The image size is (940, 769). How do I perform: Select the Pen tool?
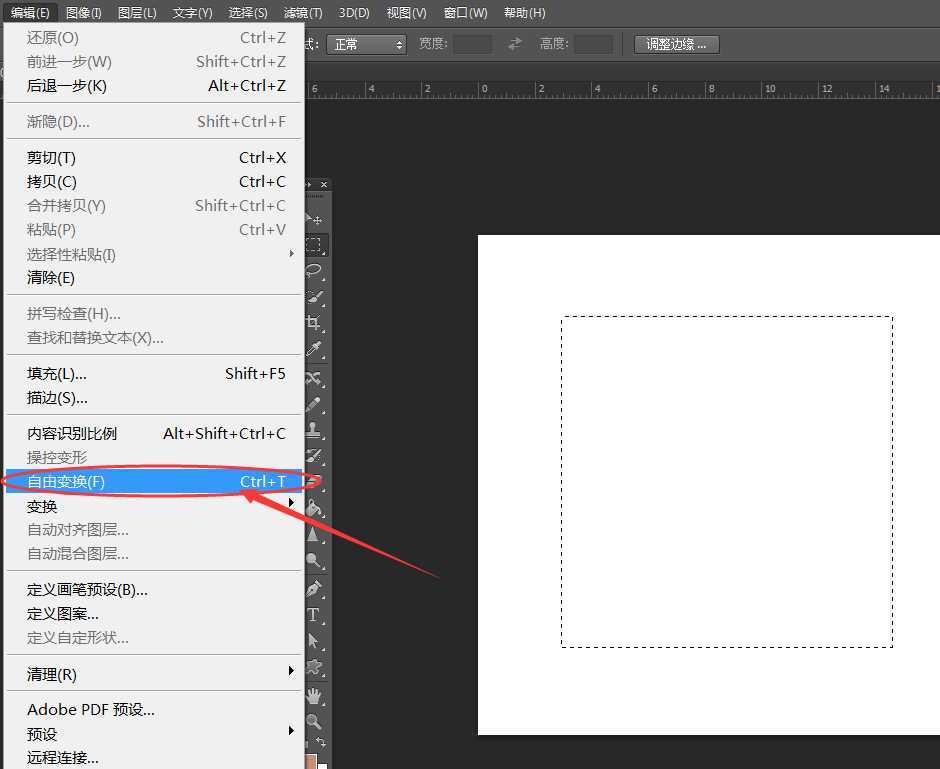(x=316, y=588)
